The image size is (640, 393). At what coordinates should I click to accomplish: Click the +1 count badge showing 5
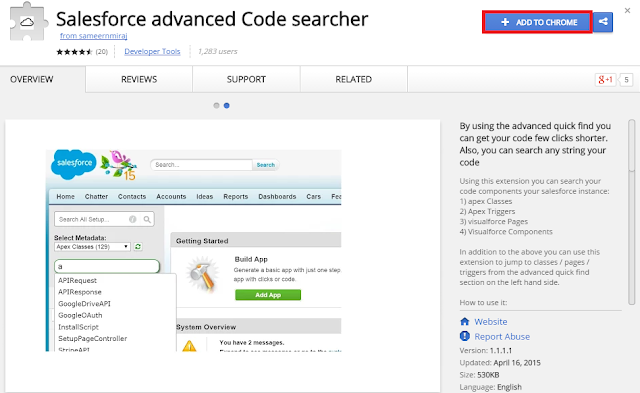[626, 80]
